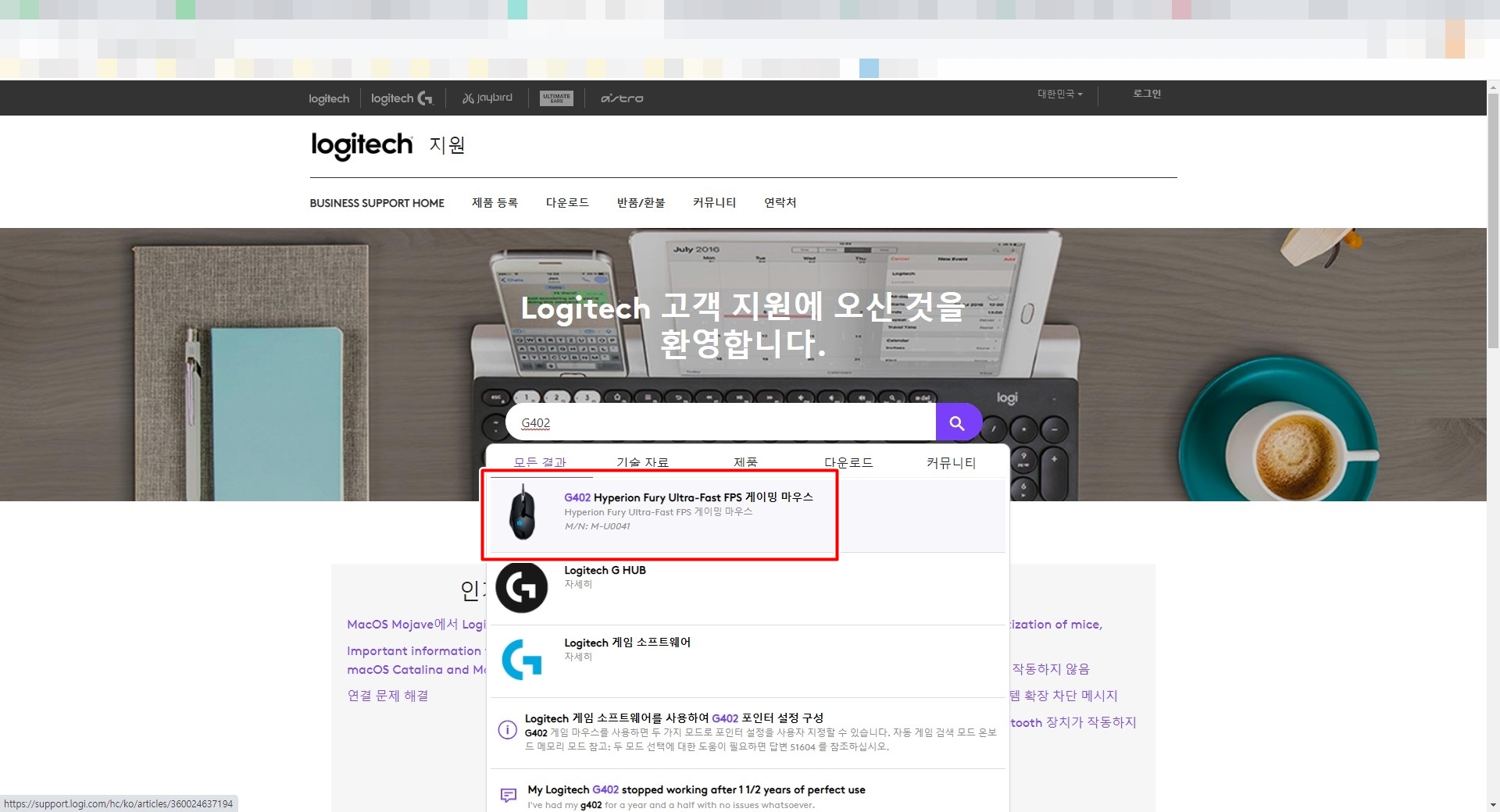Click the scrollbar up arrow
Screen dimensions: 1500x812
click(x=1493, y=87)
